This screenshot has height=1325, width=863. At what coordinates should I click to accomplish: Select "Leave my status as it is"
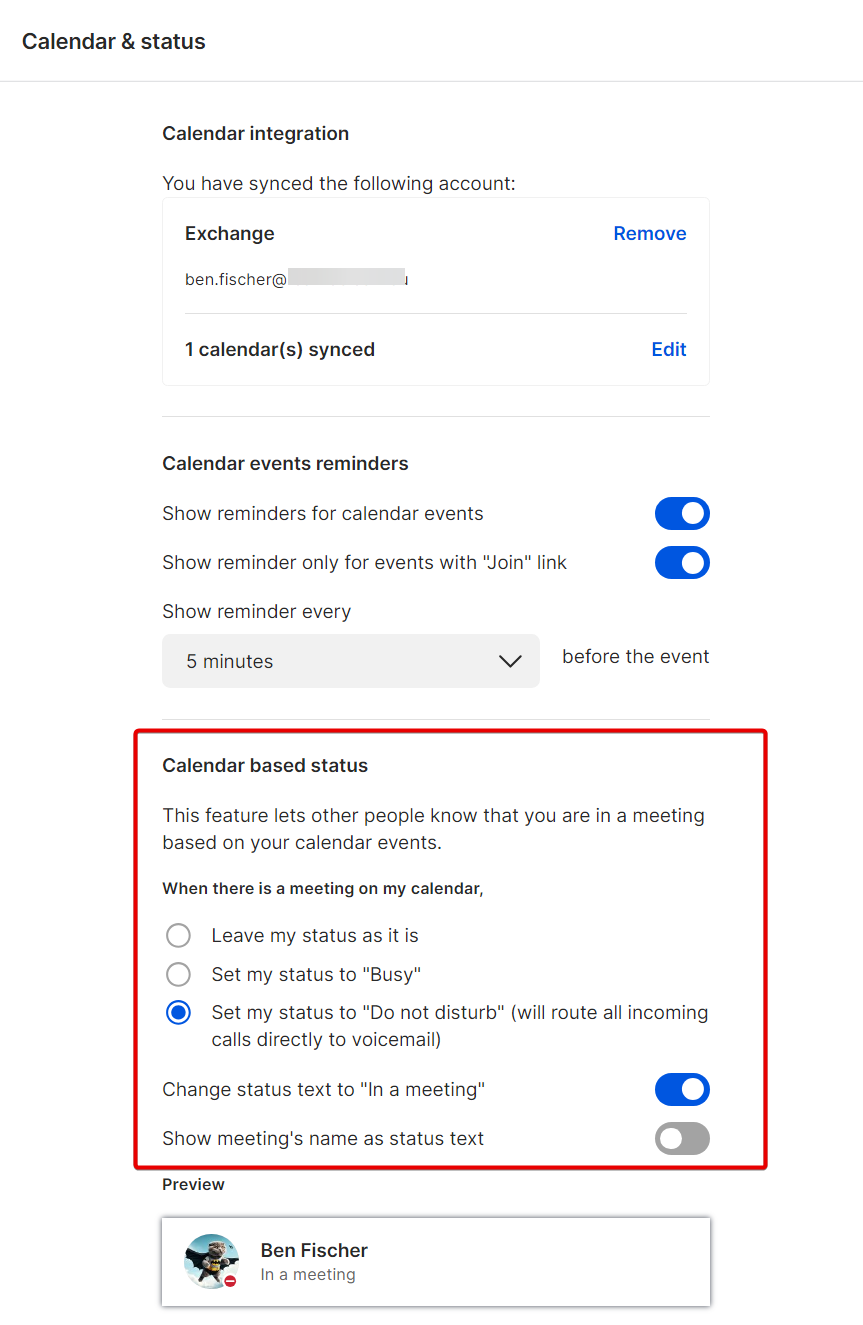coord(178,936)
